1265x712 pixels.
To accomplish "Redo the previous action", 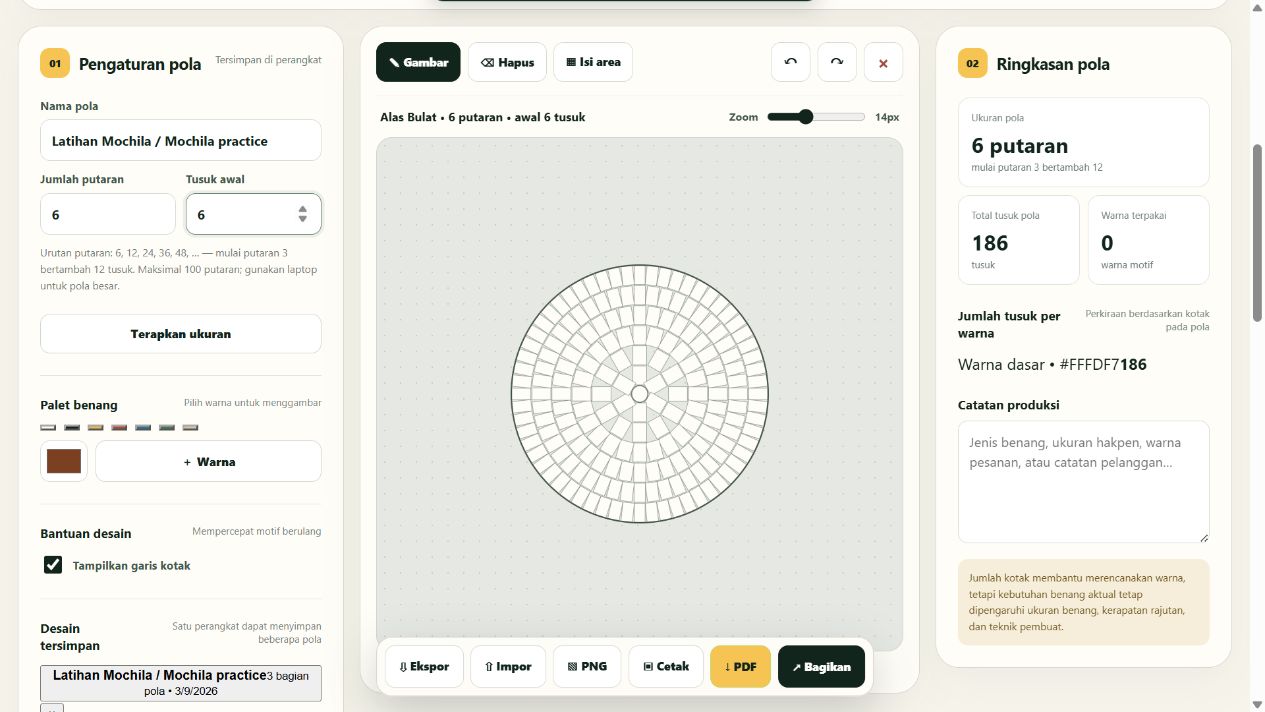I will pyautogui.click(x=837, y=62).
